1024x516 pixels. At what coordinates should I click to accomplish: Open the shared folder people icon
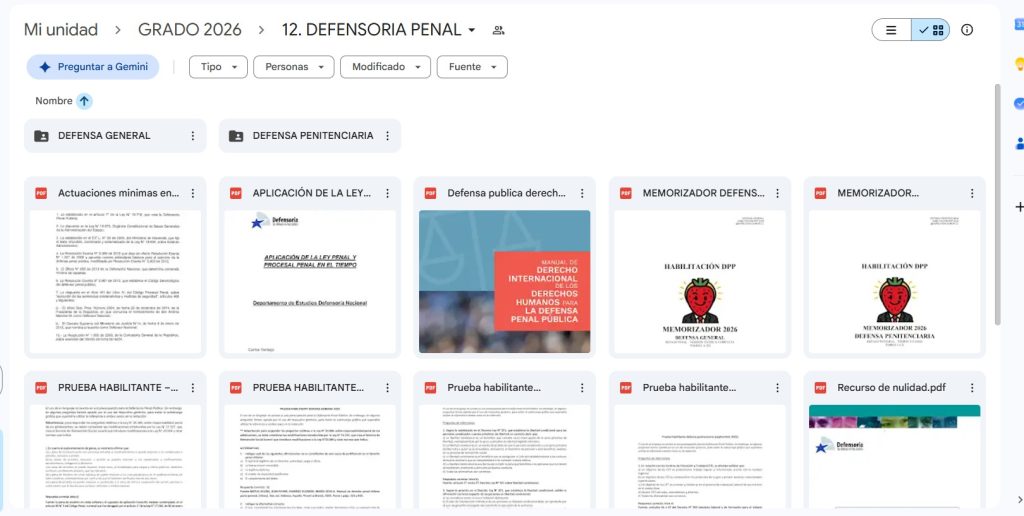(x=498, y=30)
